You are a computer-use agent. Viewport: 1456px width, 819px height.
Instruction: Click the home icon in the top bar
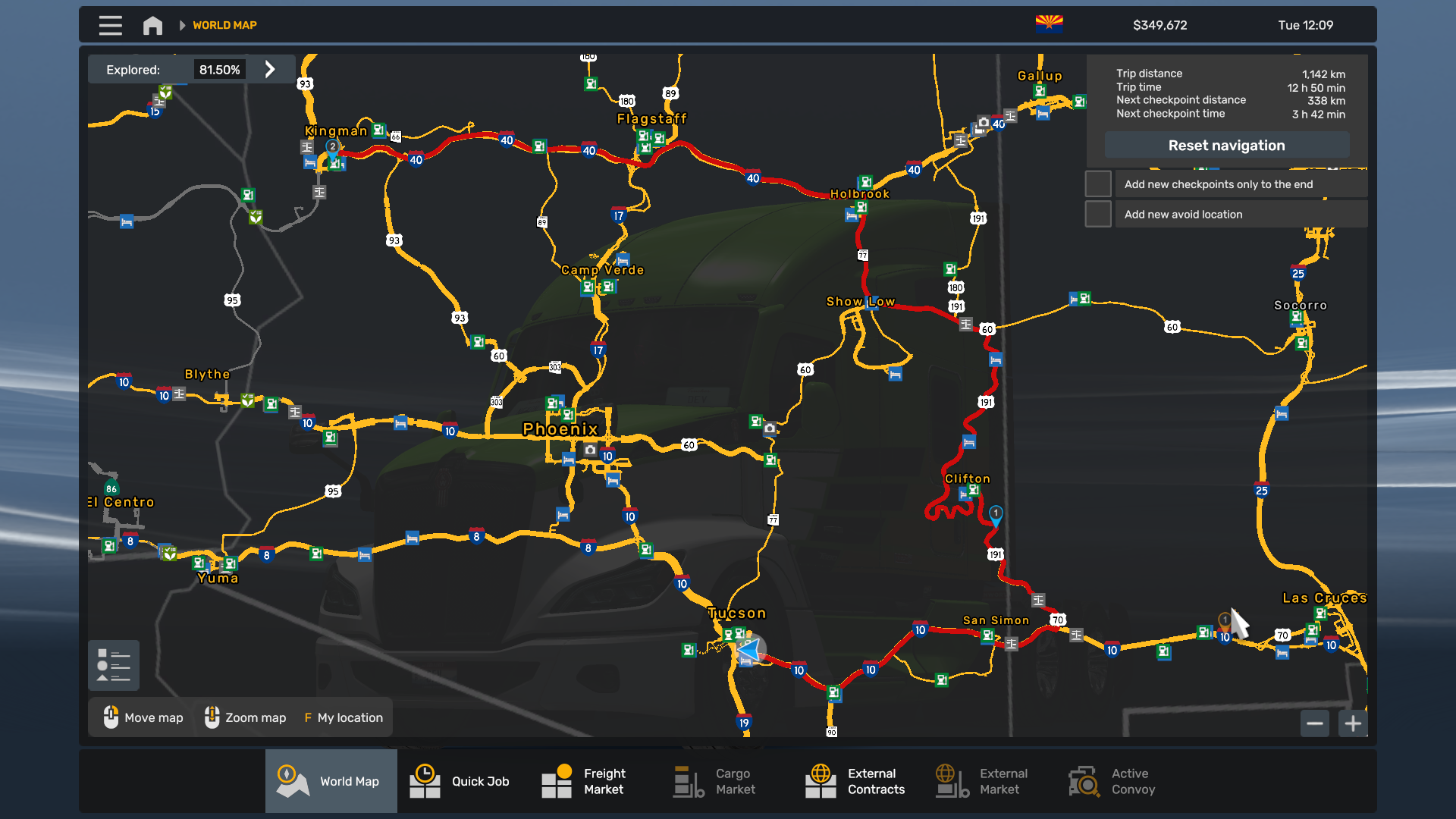(152, 25)
